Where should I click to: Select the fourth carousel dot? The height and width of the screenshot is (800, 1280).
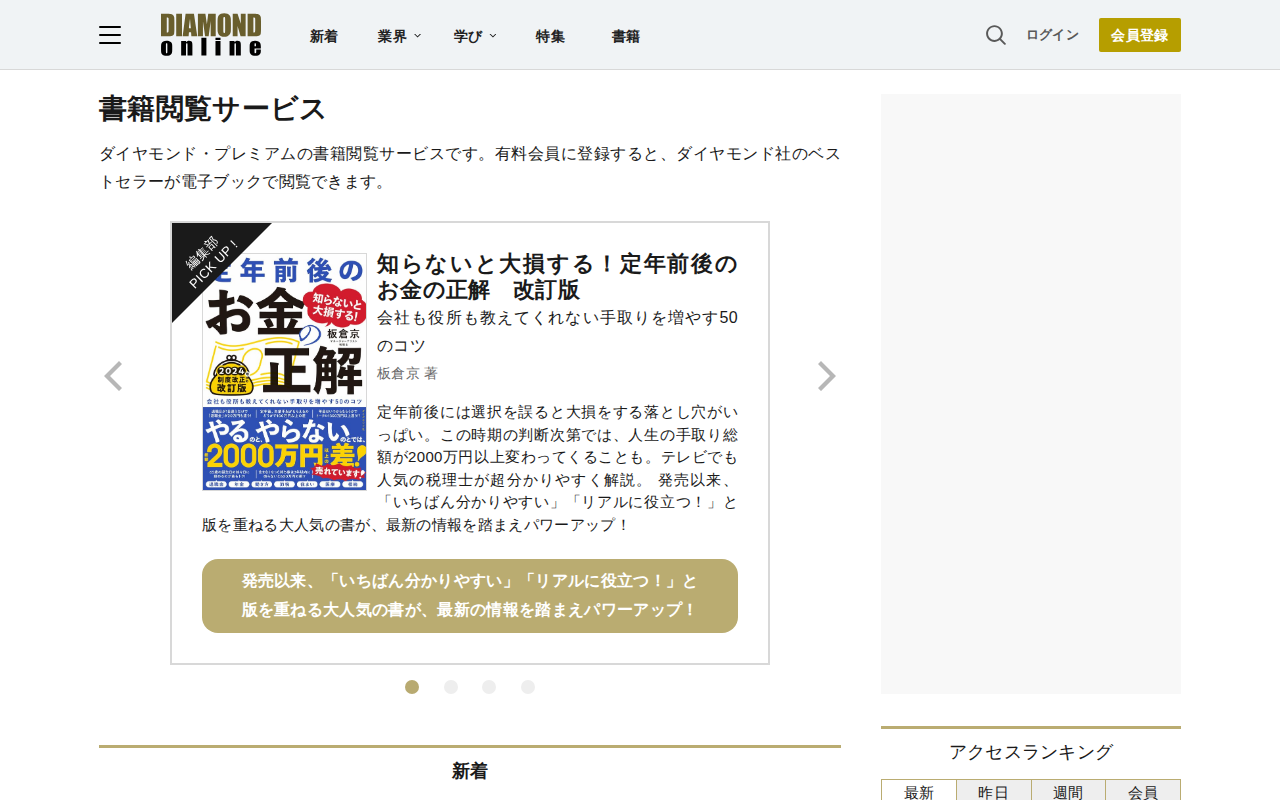point(528,687)
